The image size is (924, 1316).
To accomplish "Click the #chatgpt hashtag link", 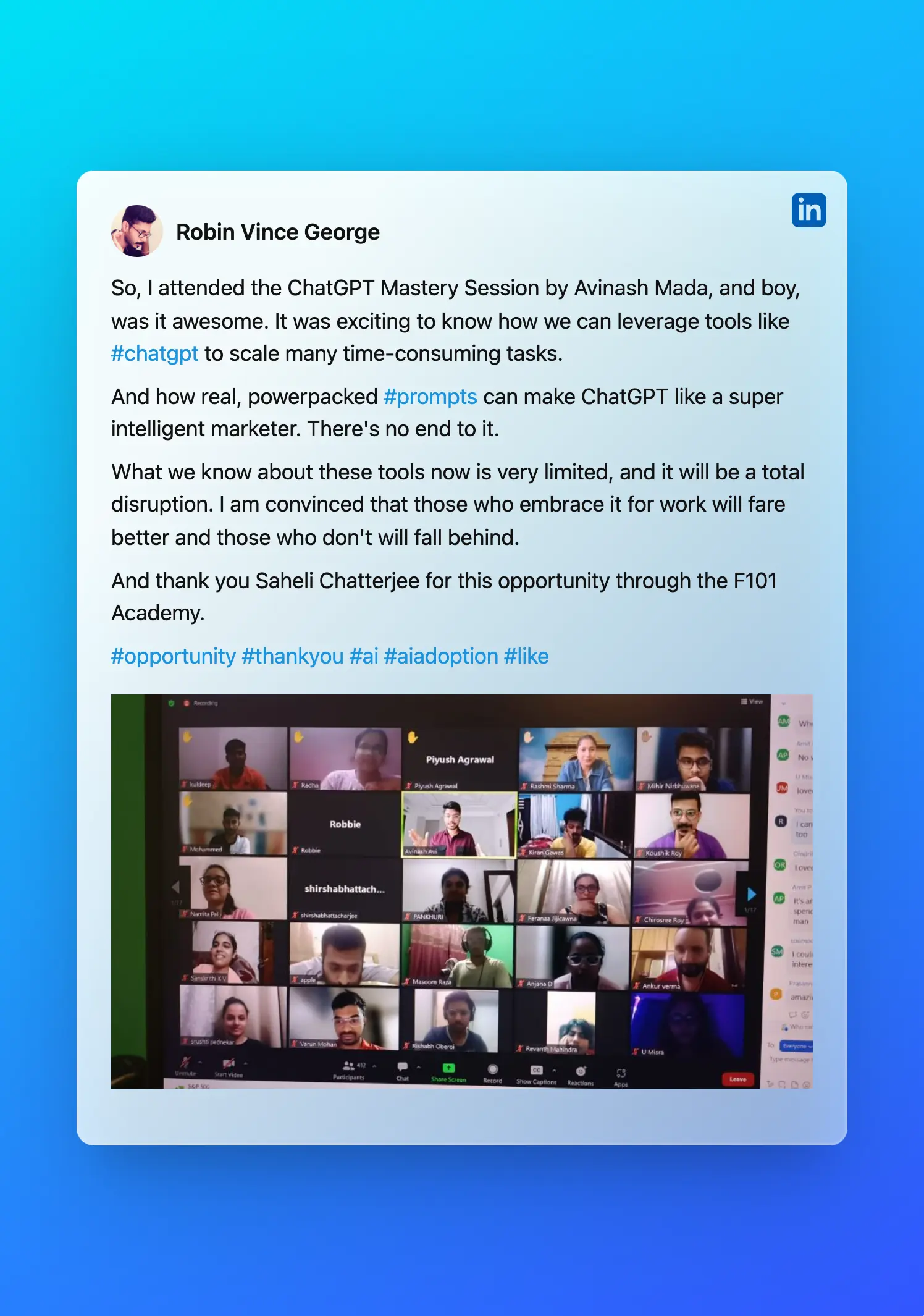I will click(154, 353).
